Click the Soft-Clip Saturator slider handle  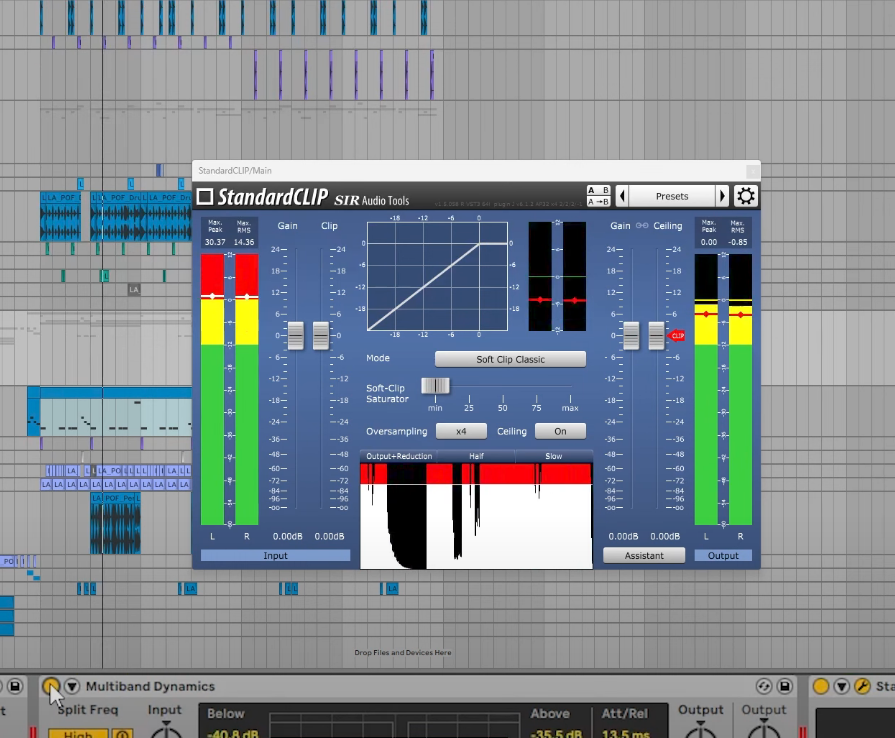[436, 386]
